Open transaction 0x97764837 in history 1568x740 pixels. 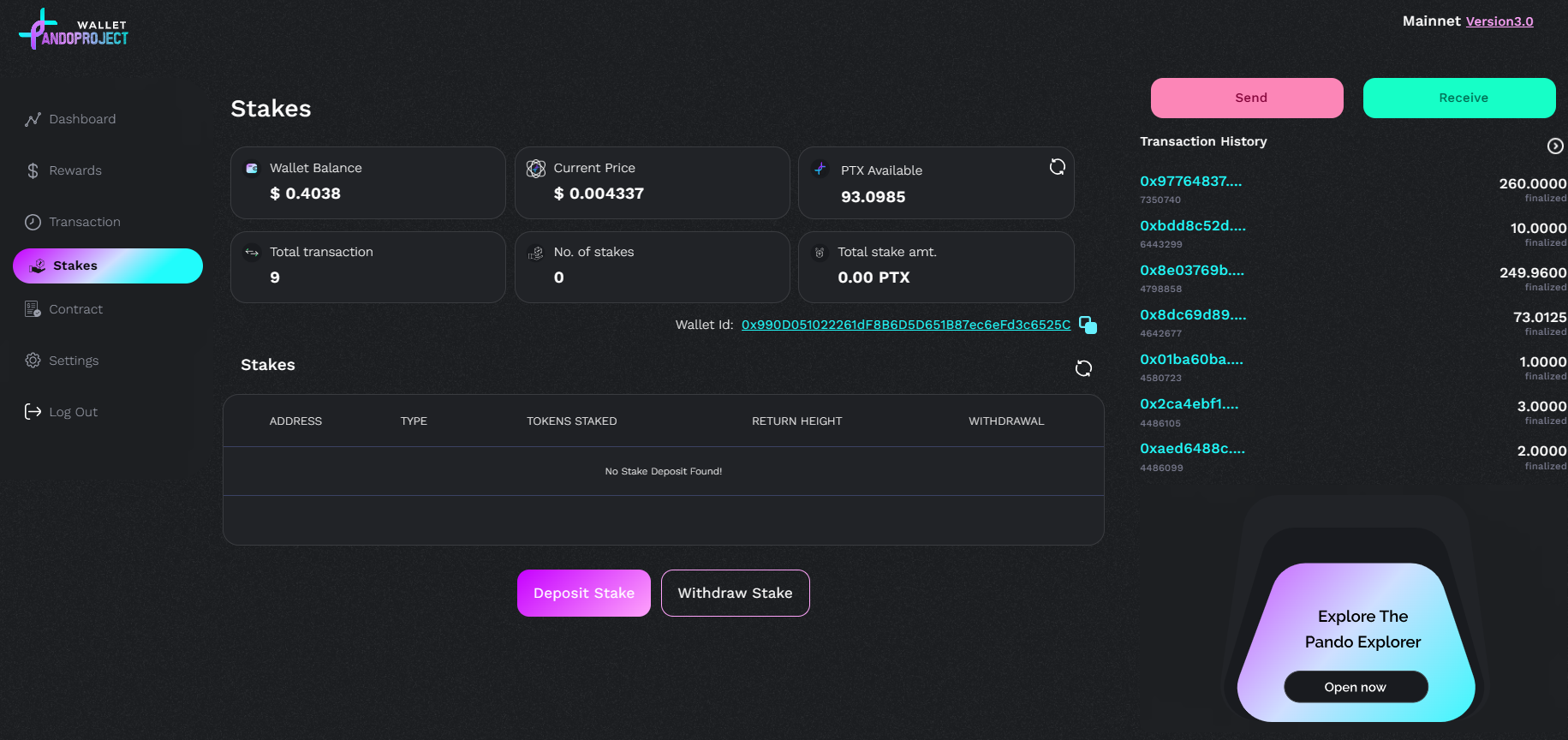(x=1190, y=182)
